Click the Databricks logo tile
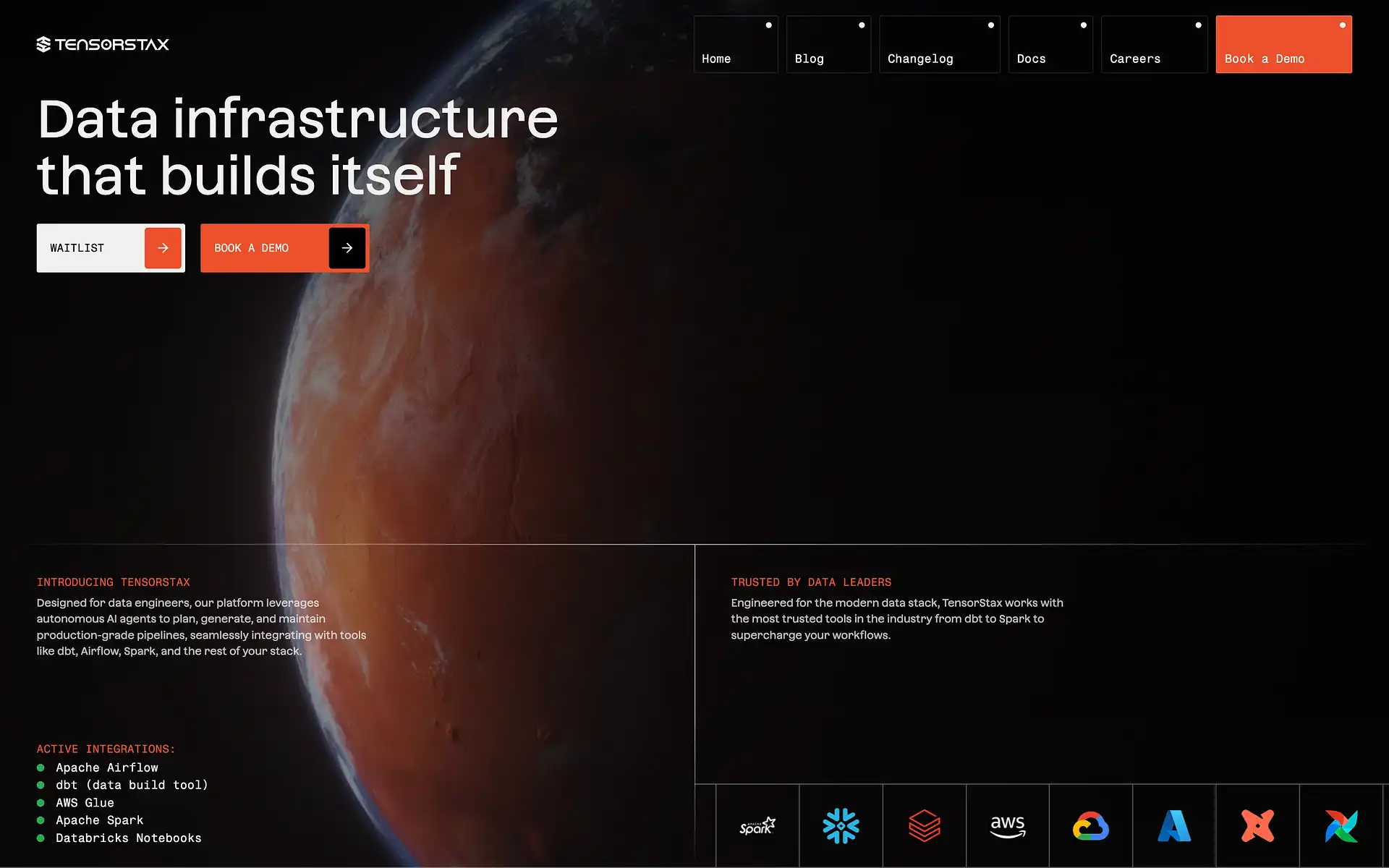The width and height of the screenshot is (1389, 868). click(x=924, y=825)
